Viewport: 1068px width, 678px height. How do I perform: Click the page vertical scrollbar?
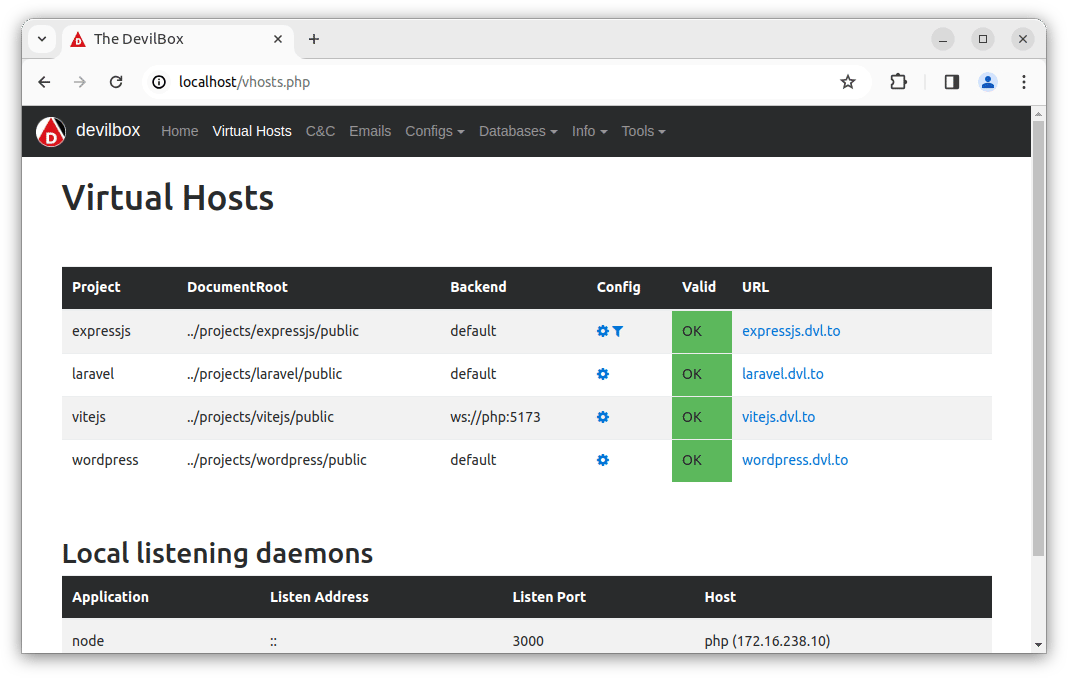pos(1038,340)
